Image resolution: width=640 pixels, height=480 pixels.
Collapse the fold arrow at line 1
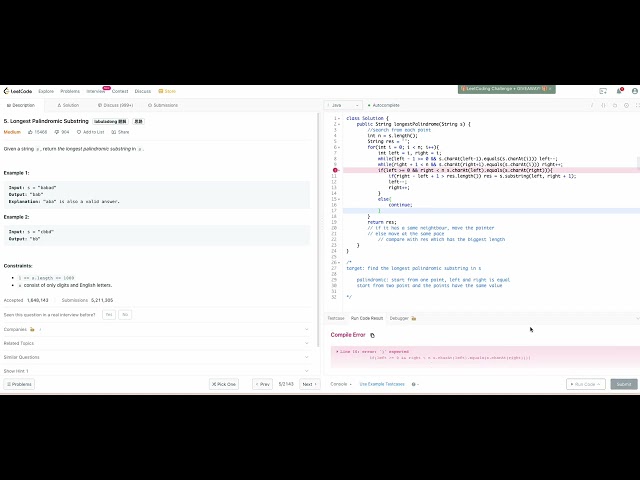pos(339,118)
